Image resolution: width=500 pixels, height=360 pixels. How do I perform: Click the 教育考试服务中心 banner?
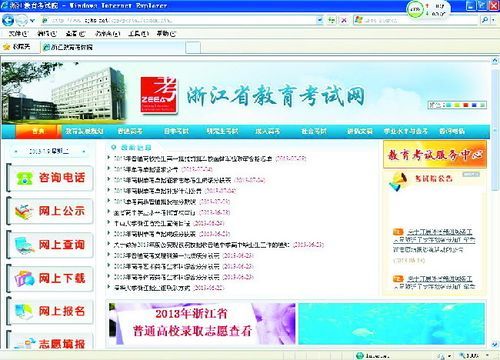click(x=435, y=154)
